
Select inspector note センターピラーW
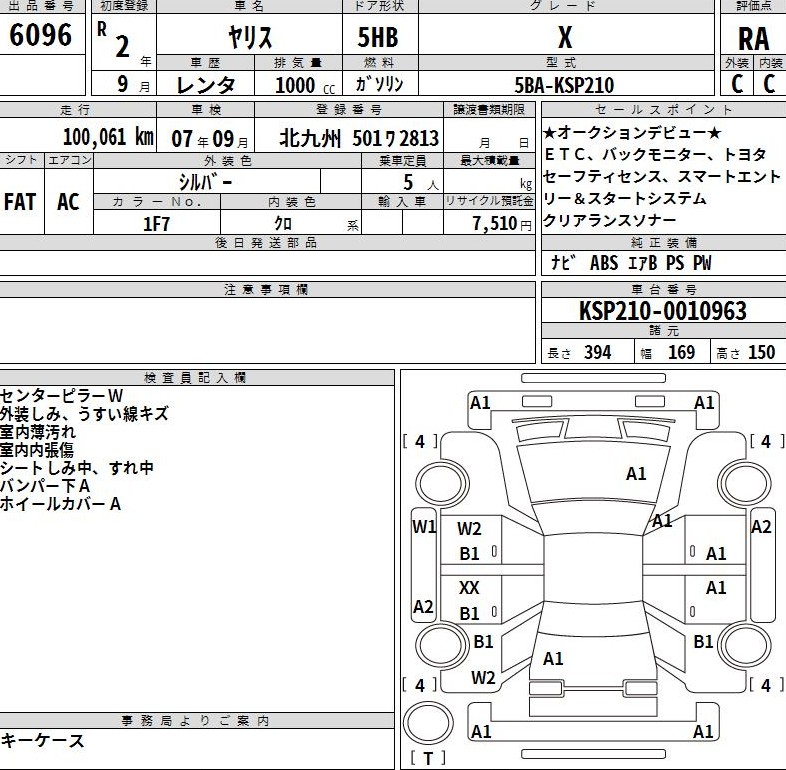tap(62, 396)
